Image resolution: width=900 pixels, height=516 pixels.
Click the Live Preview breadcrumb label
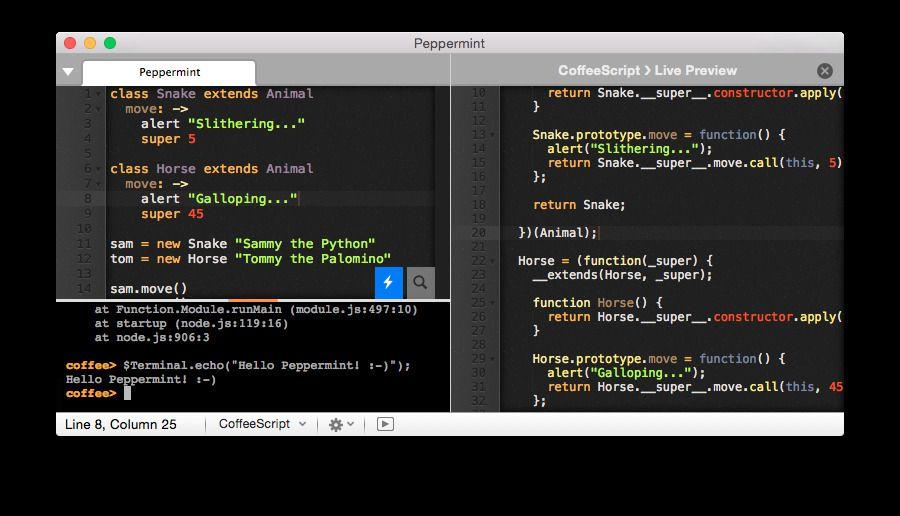[696, 71]
